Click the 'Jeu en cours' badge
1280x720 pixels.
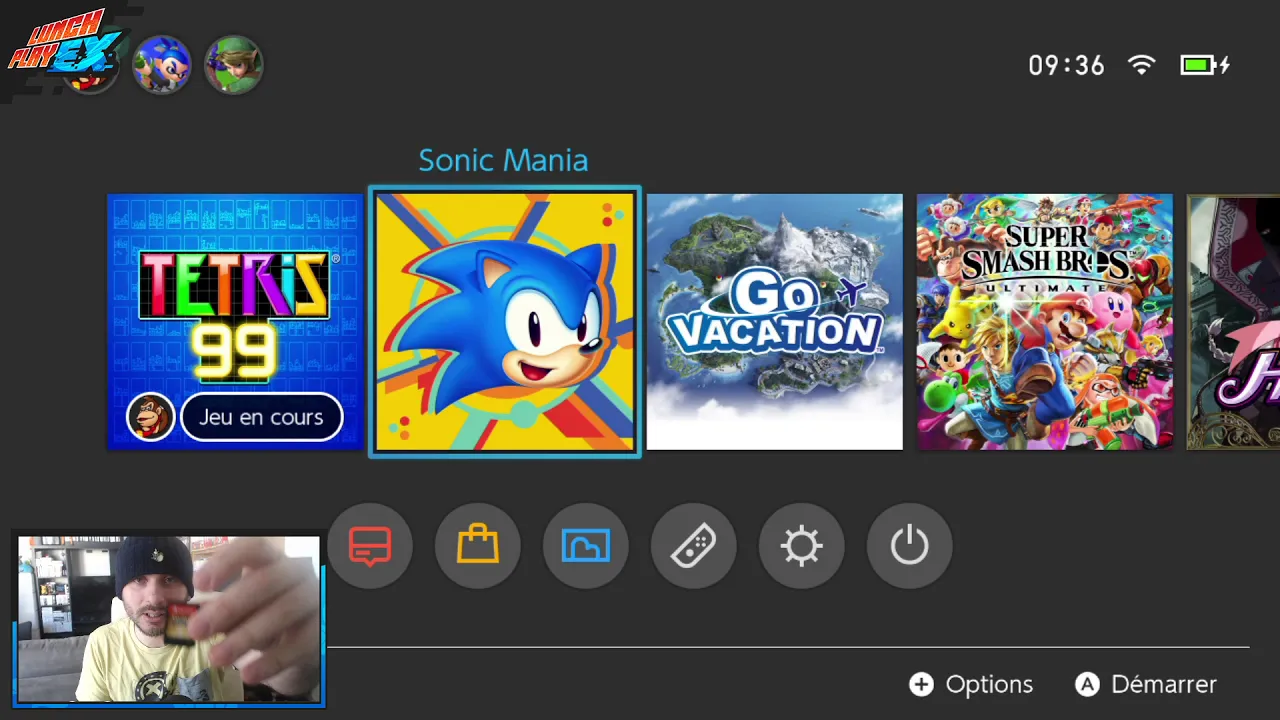tap(261, 417)
